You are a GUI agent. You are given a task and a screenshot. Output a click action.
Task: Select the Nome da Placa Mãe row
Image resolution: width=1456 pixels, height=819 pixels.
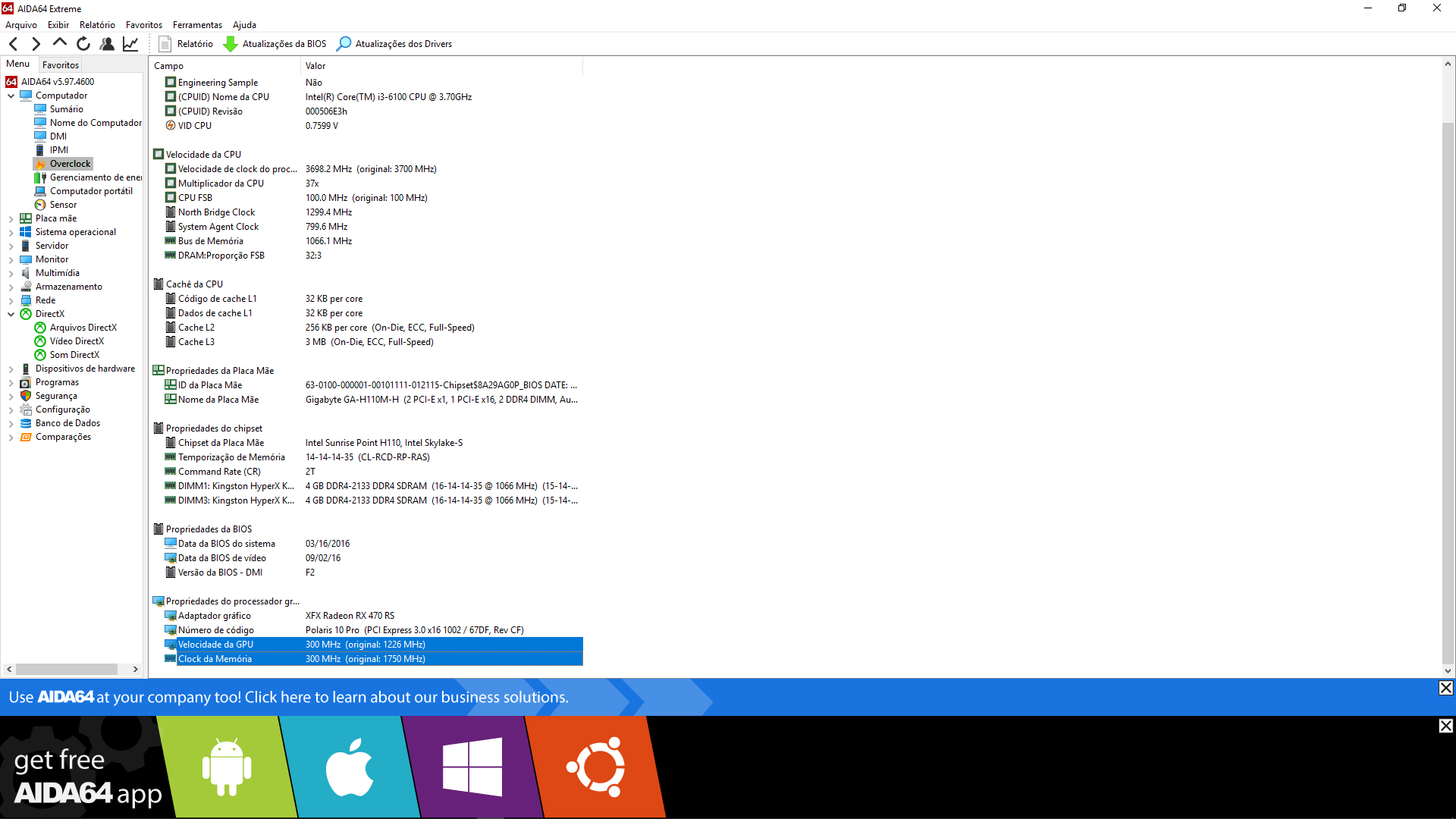click(x=367, y=400)
